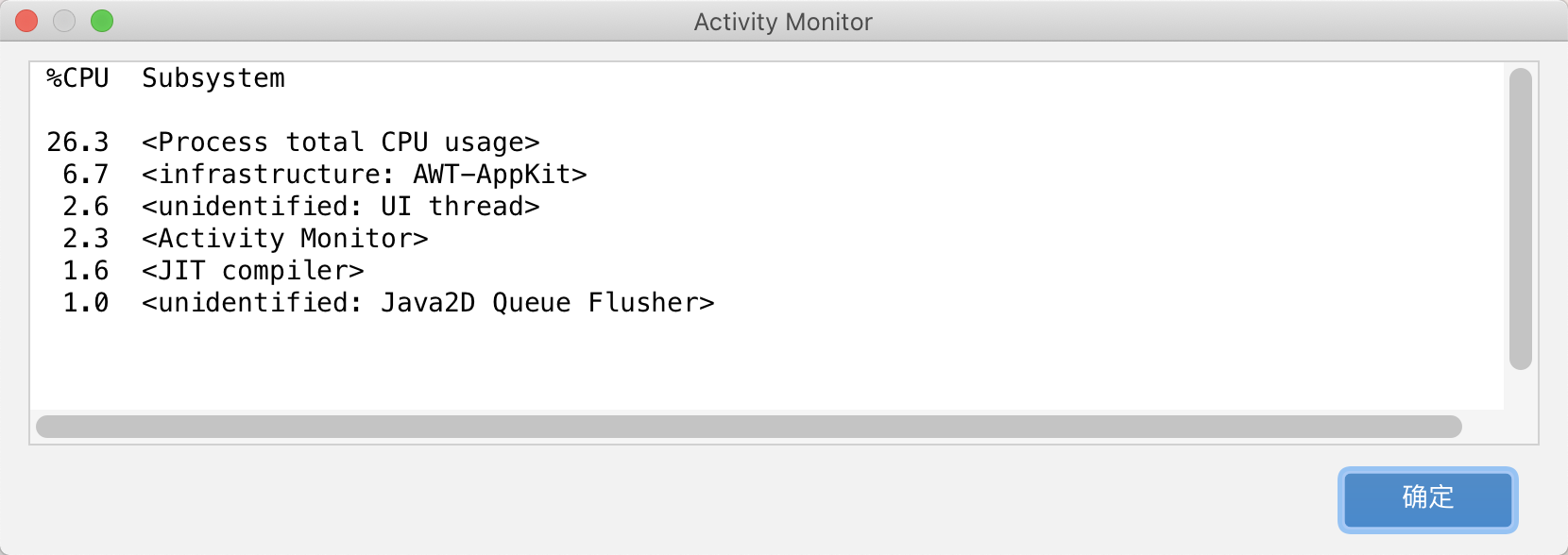Click the 1.0 CPU percentage value

coord(85,303)
